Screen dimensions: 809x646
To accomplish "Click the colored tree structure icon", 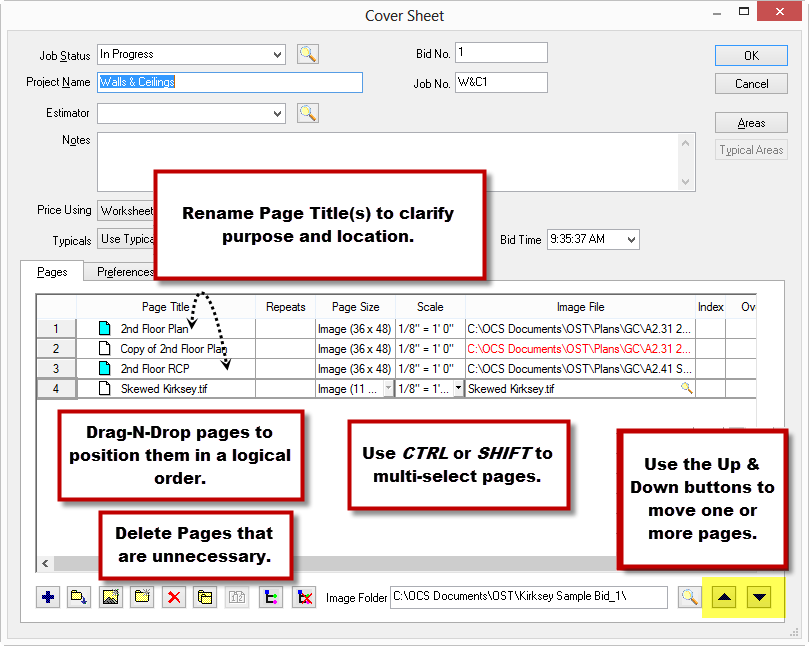I will tap(271, 597).
